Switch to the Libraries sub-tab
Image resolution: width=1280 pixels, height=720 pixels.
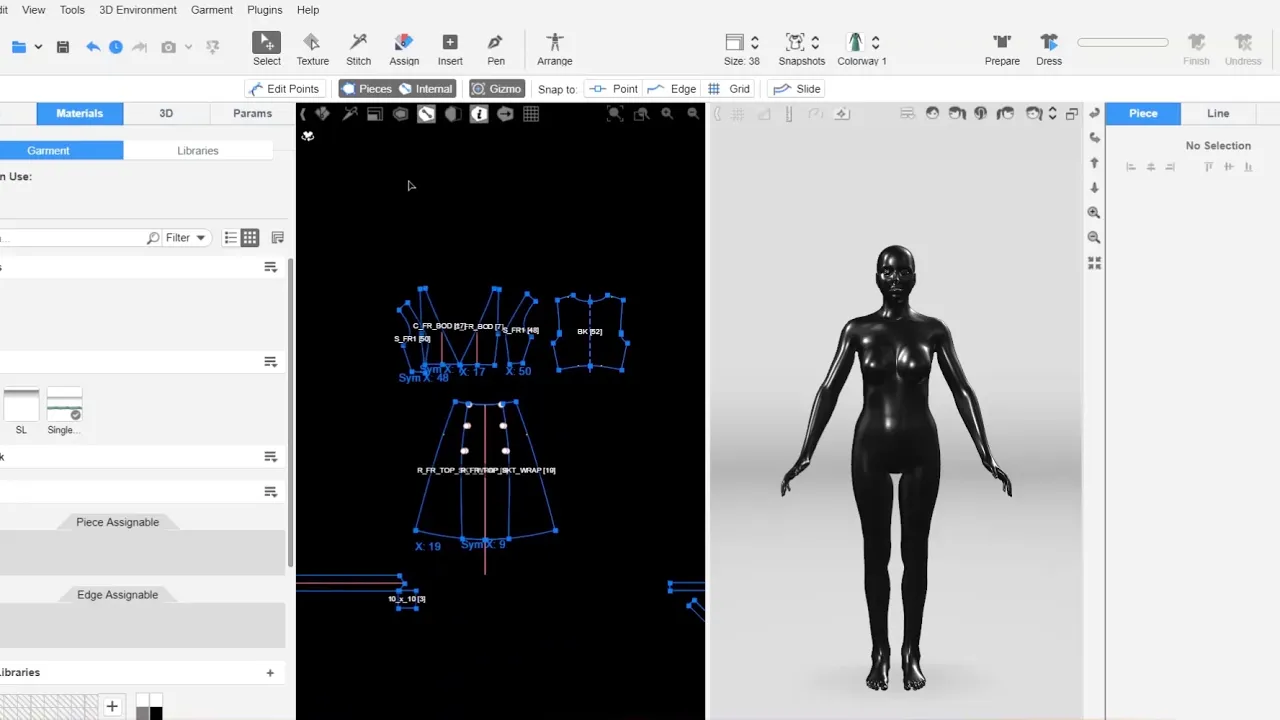pyautogui.click(x=197, y=150)
